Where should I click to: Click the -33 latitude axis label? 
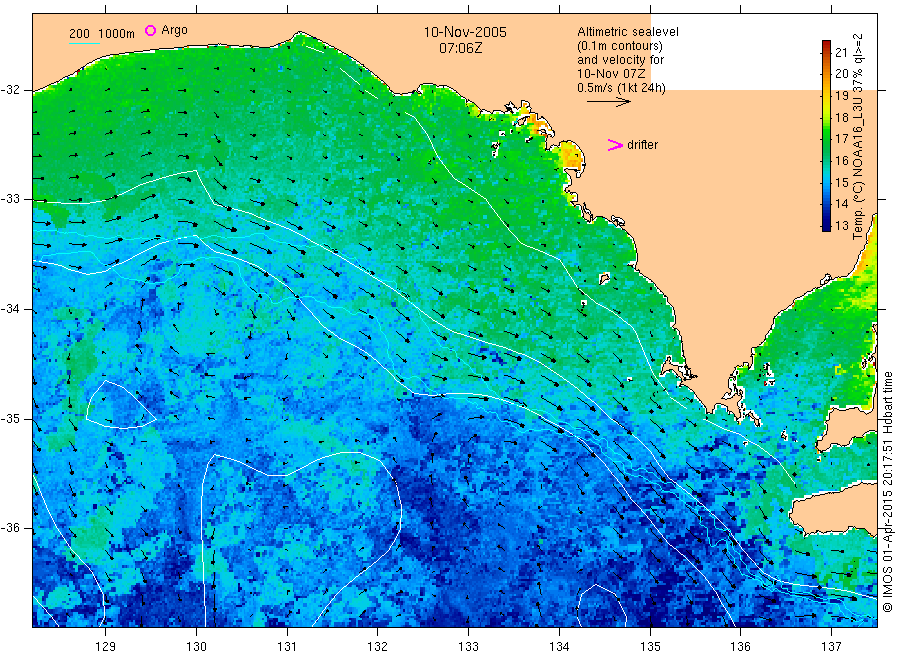(x=10, y=199)
